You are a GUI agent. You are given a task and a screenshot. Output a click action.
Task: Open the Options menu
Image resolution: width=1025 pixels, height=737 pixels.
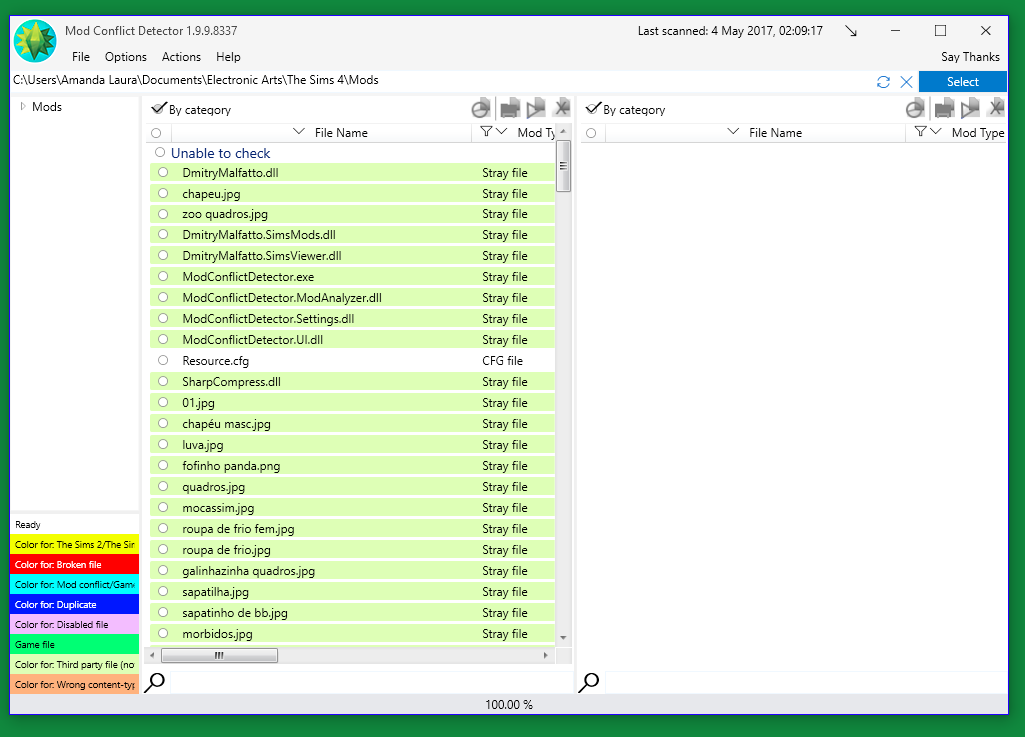126,57
